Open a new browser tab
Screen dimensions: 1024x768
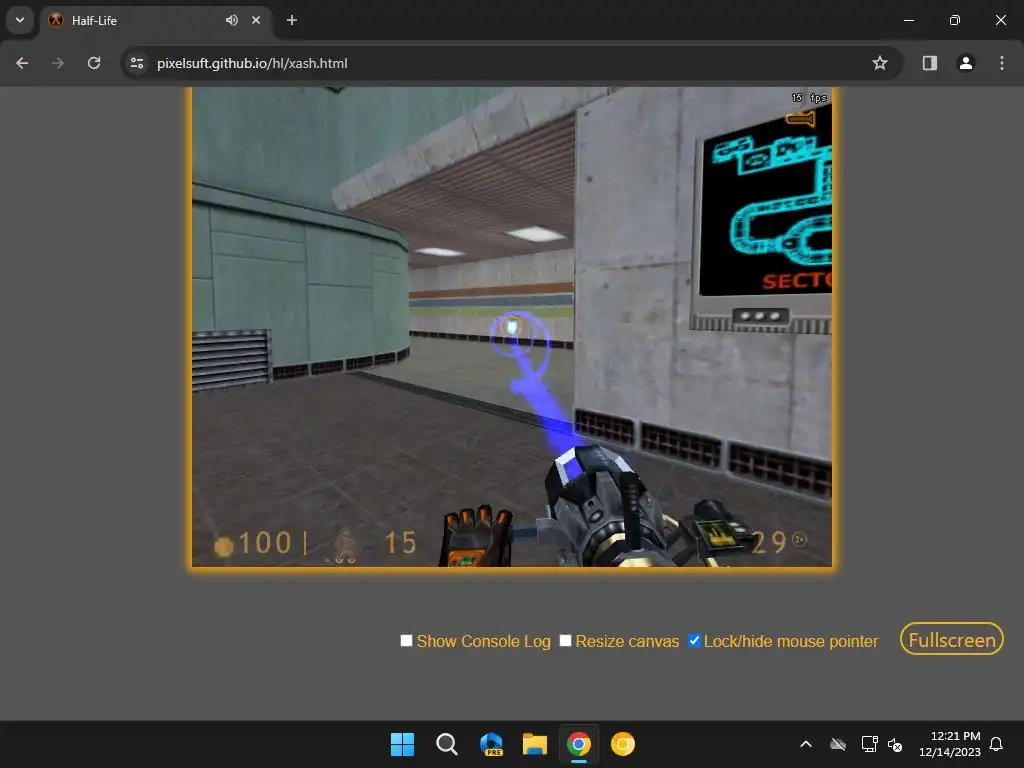tap(292, 20)
